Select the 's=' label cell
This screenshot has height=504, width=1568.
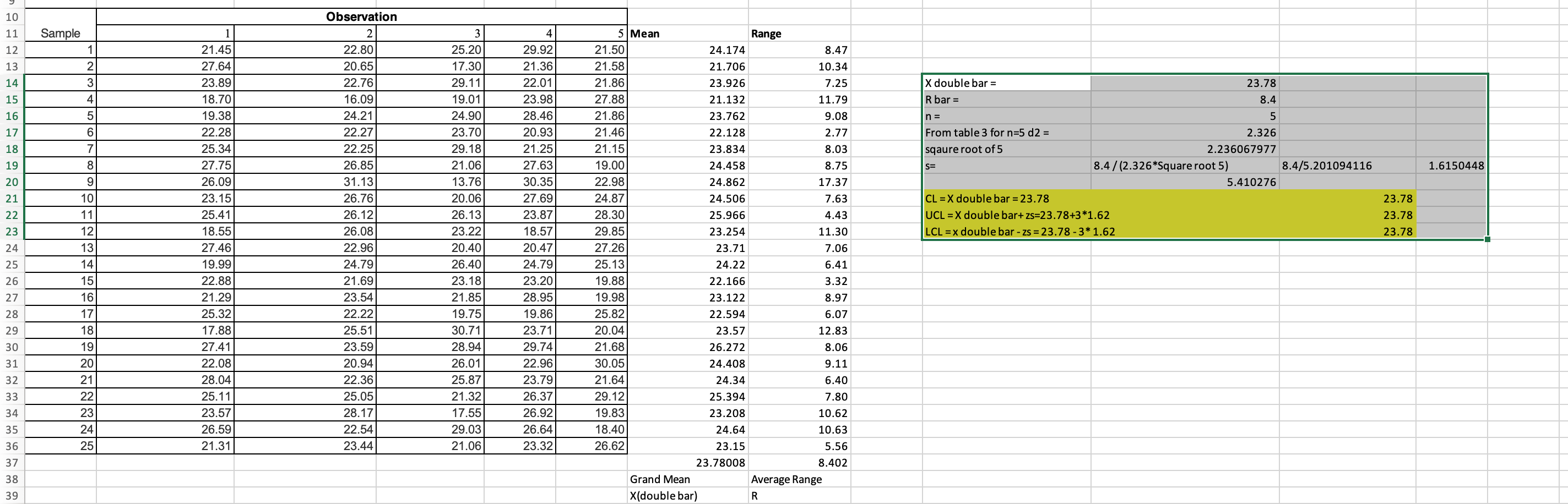[1007, 166]
